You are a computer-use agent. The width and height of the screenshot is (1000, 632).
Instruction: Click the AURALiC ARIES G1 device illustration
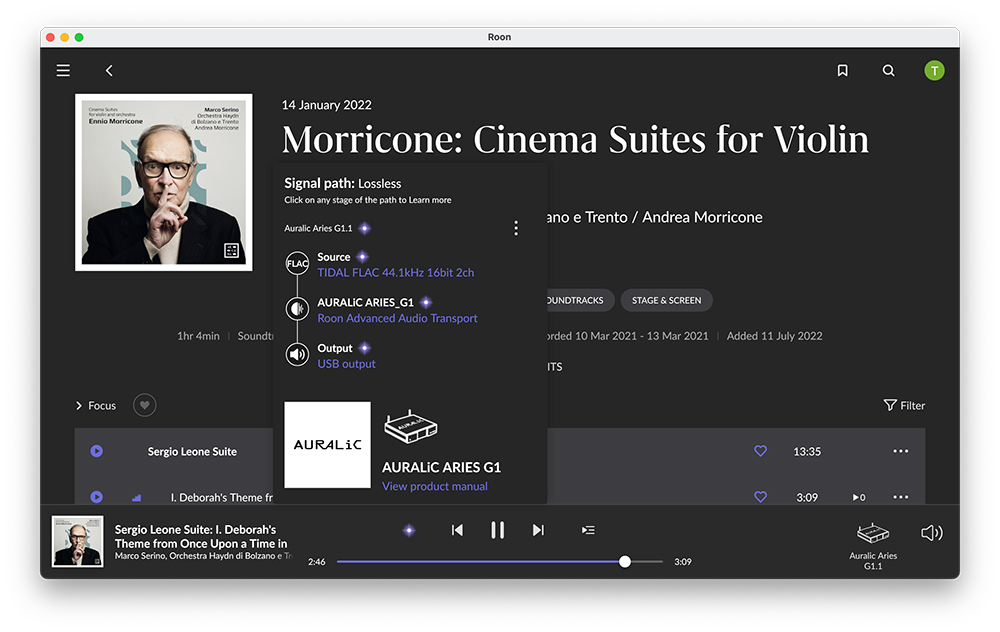pos(411,427)
